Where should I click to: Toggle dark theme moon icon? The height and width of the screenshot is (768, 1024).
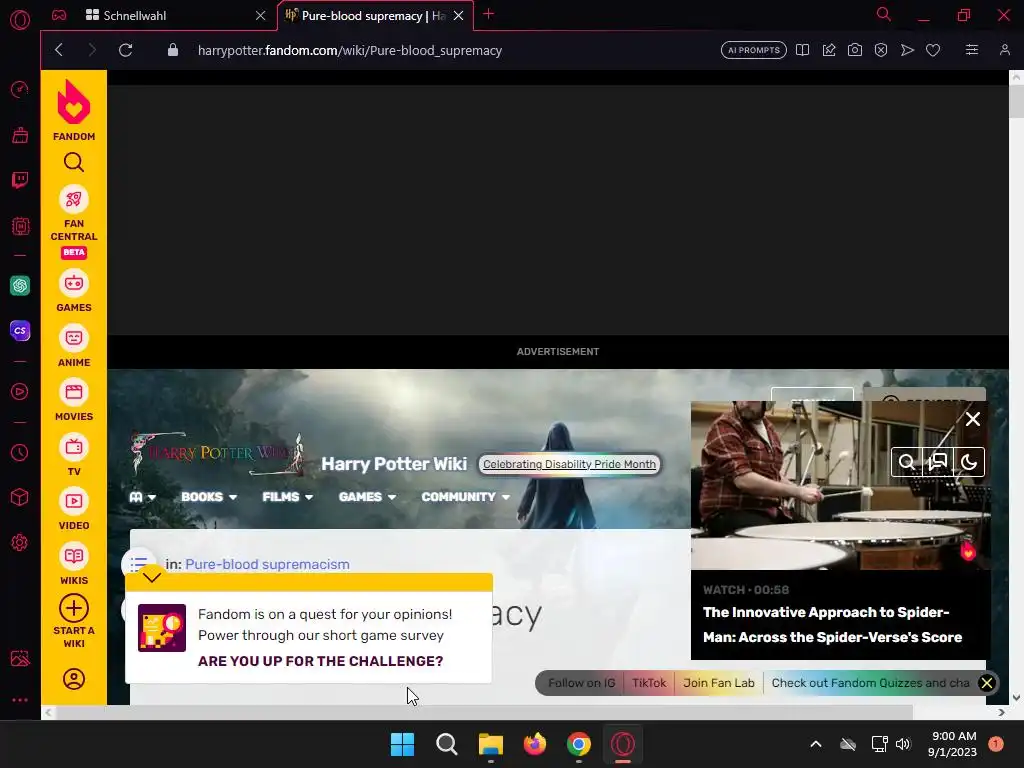(x=968, y=462)
